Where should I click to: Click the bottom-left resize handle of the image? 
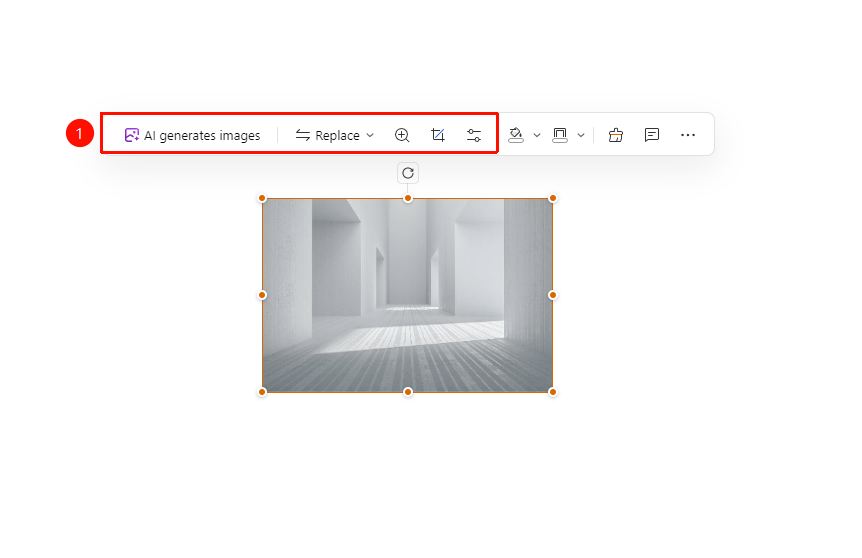(262, 392)
